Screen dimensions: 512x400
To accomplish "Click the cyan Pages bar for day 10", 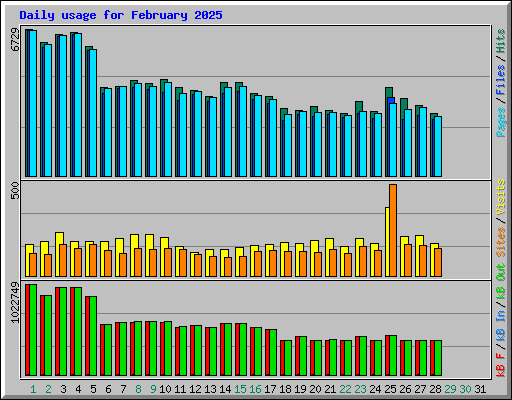I will tap(168, 129).
